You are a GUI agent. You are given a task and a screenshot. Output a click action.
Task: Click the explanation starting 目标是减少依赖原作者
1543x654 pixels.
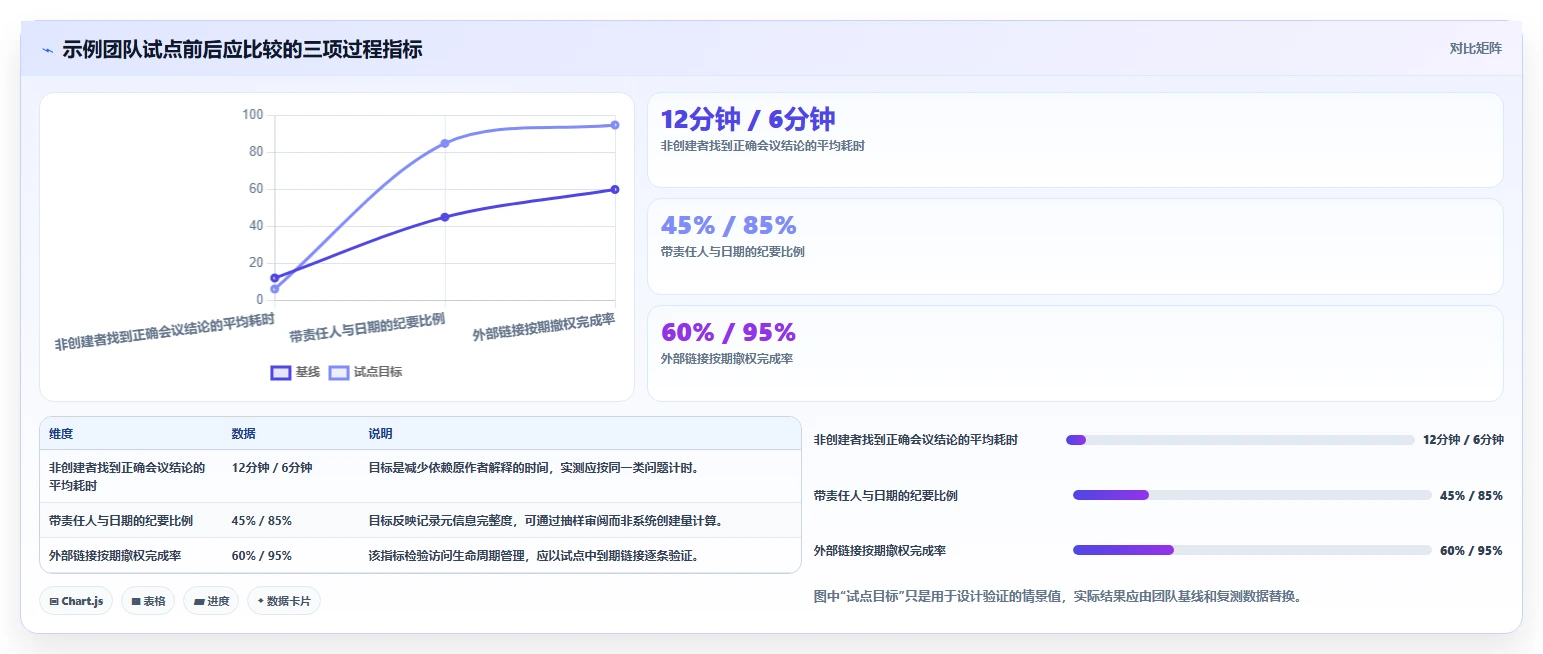[x=533, y=467]
